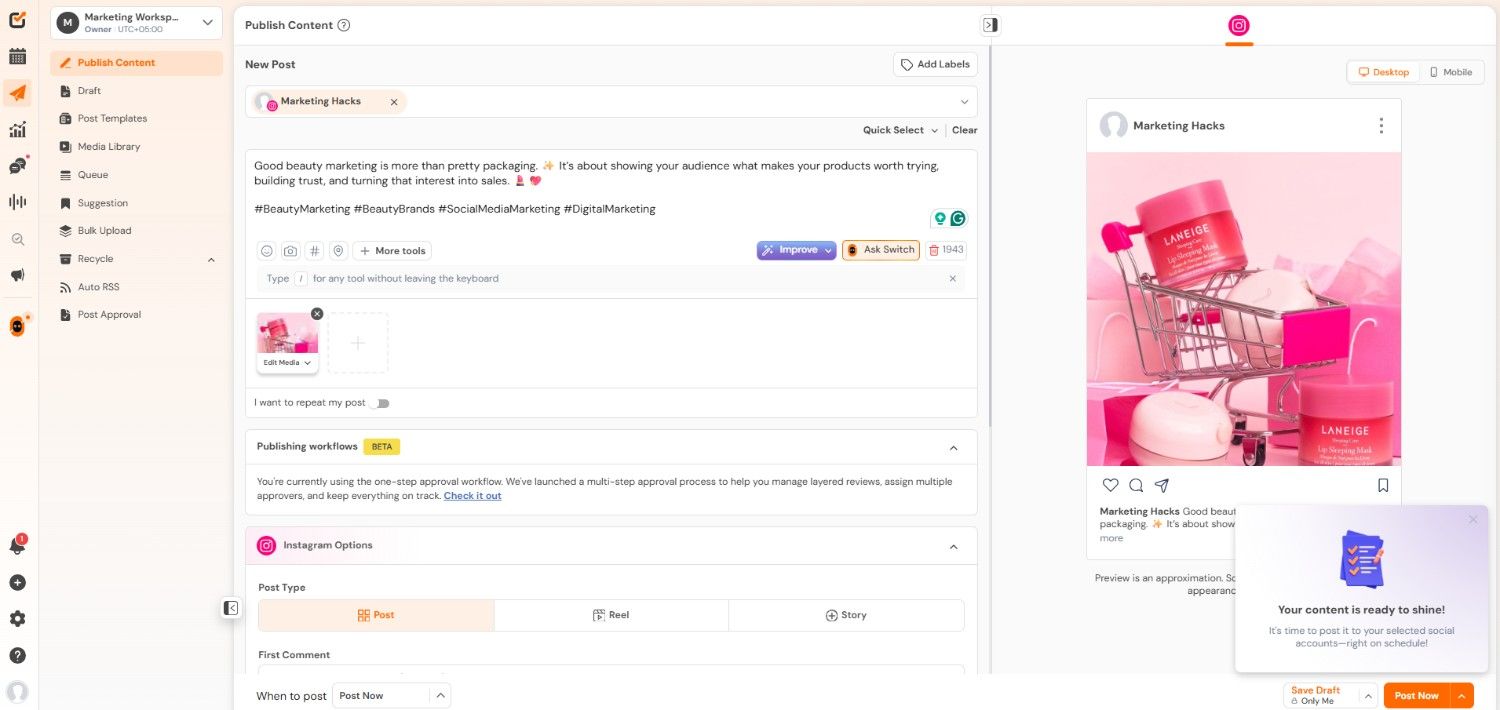Click the location pin icon in the editor
This screenshot has height=710, width=1500.
pyautogui.click(x=338, y=251)
